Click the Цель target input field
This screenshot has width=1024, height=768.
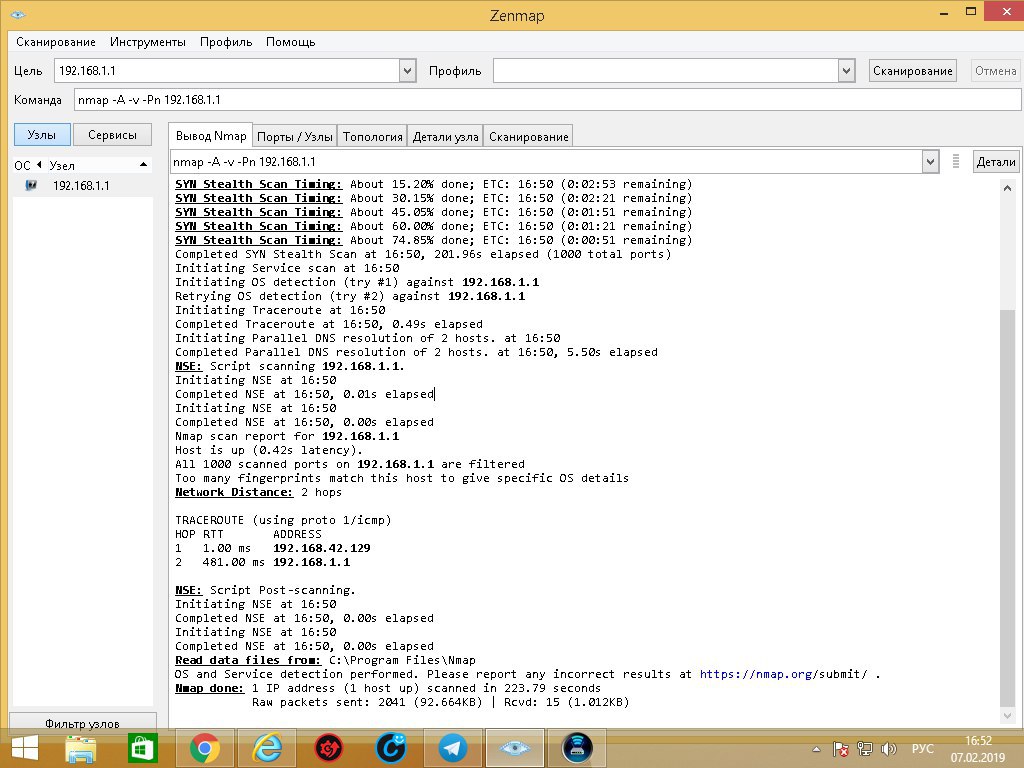tap(227, 71)
